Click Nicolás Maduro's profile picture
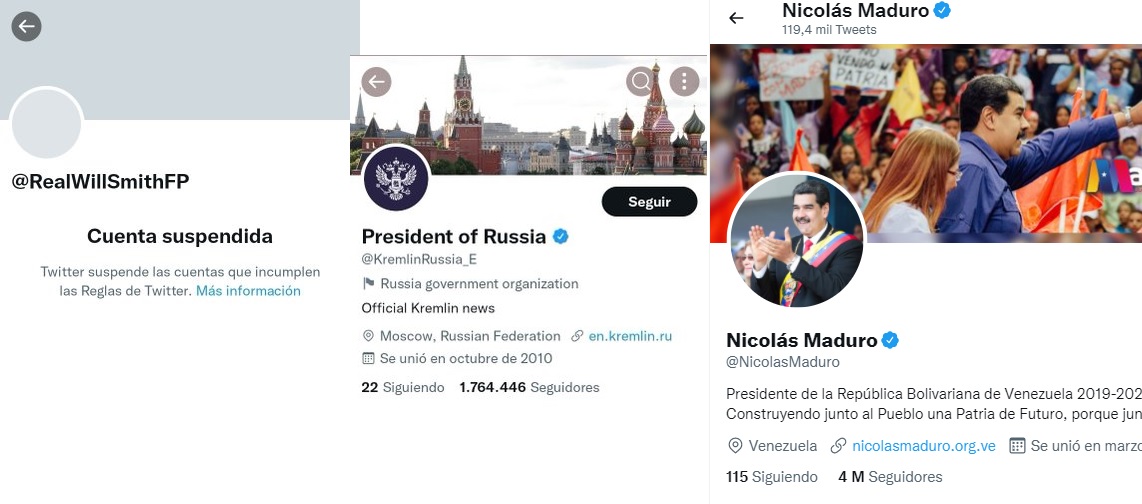 [x=796, y=239]
